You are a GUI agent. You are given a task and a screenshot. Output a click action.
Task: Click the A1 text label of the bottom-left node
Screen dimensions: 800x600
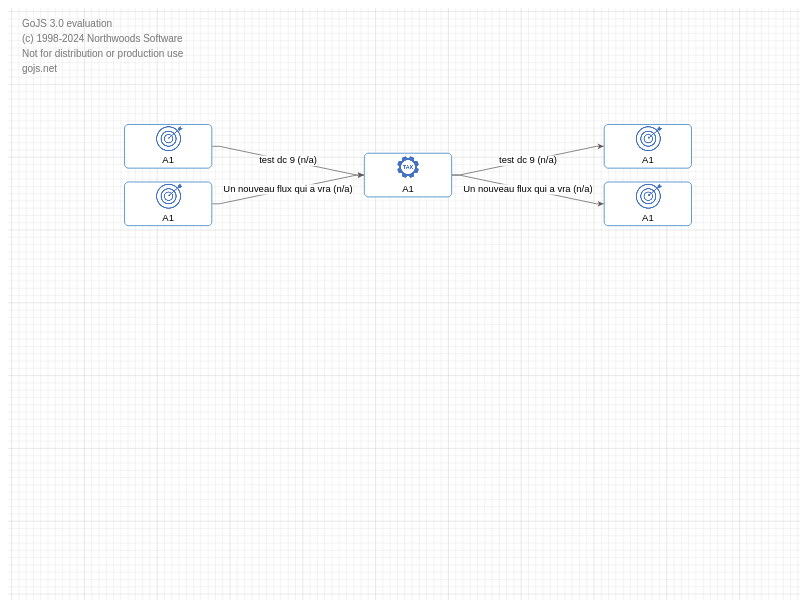pyautogui.click(x=168, y=218)
